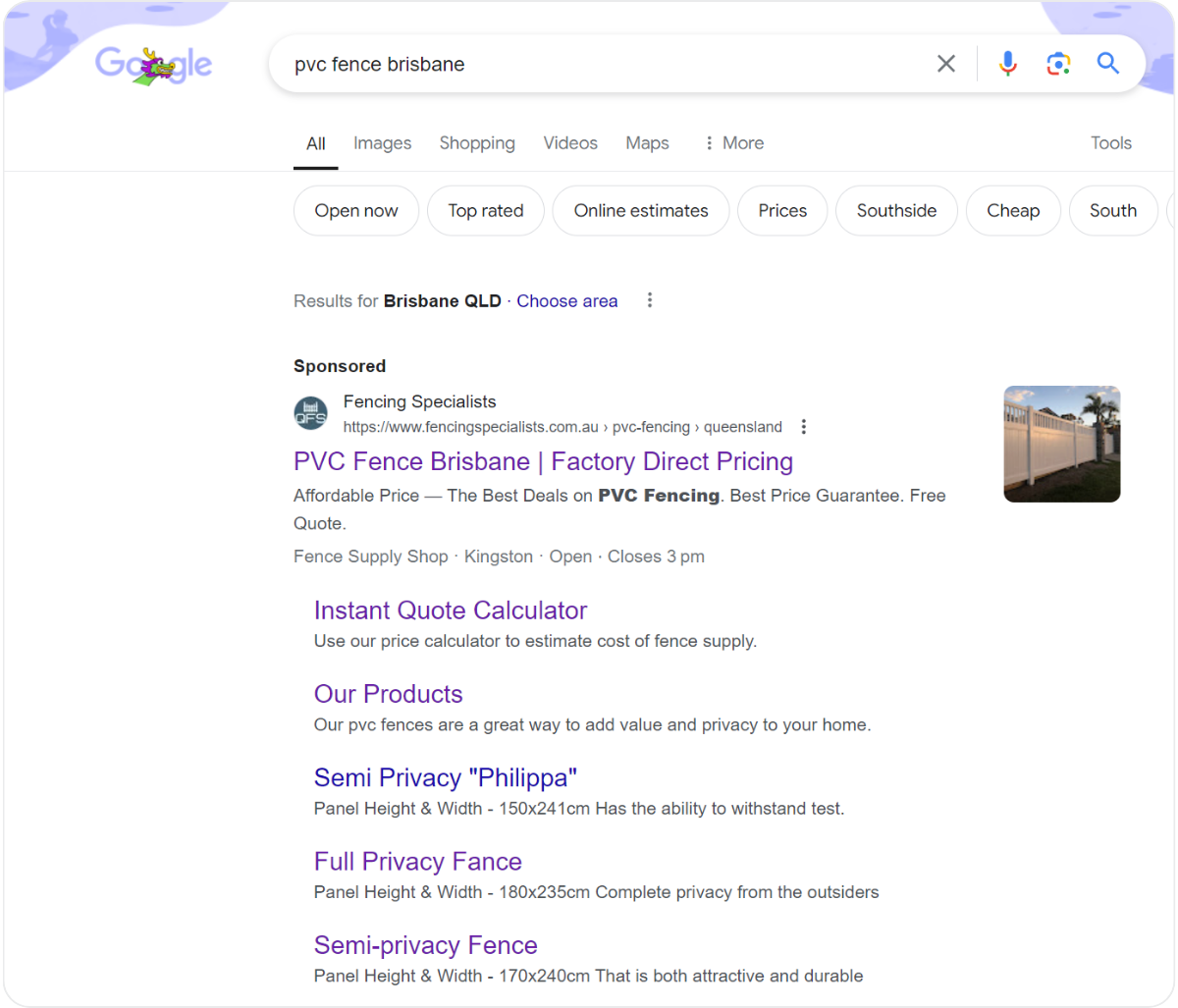Click the white PVC fence thumbnail
Image resolution: width=1178 pixels, height=1008 pixels.
1061,444
